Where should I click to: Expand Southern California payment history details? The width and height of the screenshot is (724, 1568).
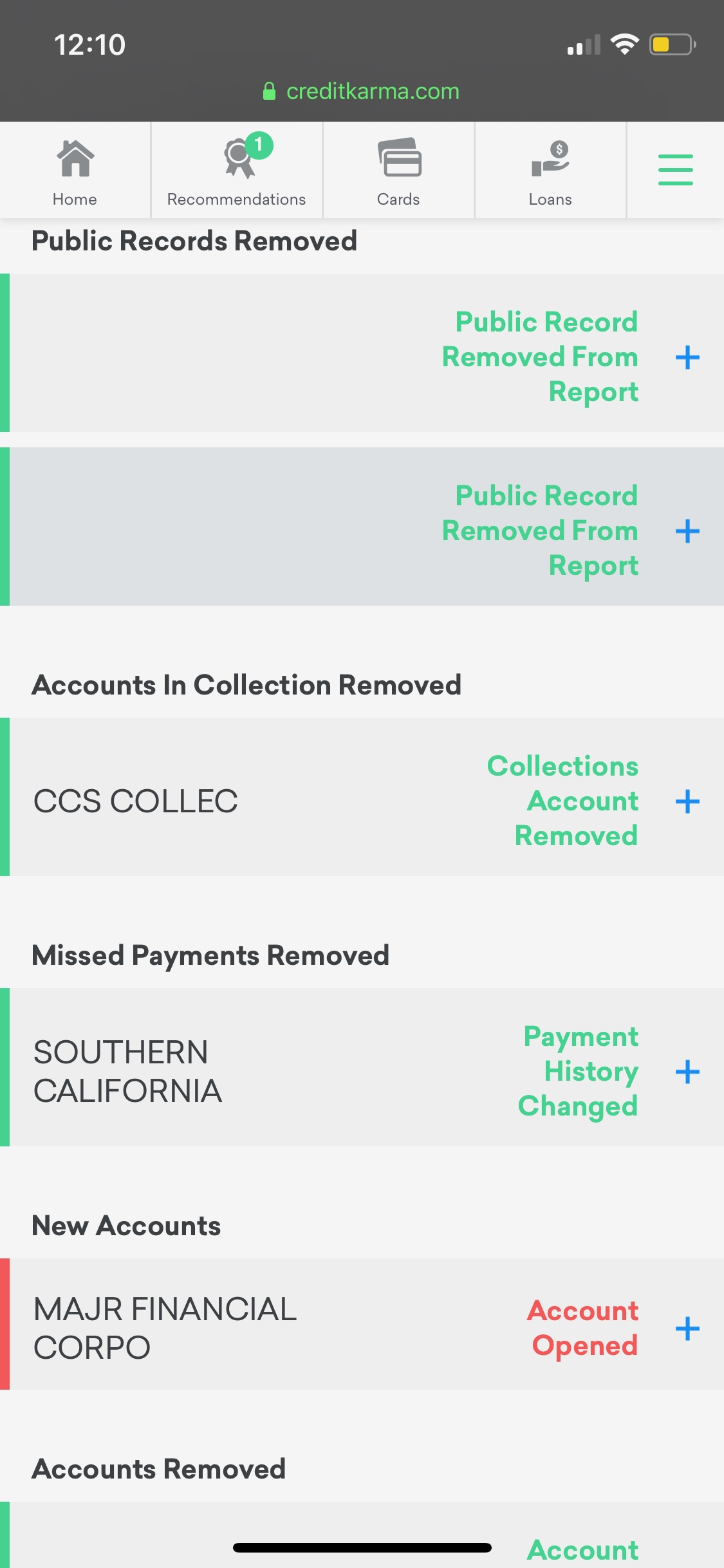coord(687,1072)
